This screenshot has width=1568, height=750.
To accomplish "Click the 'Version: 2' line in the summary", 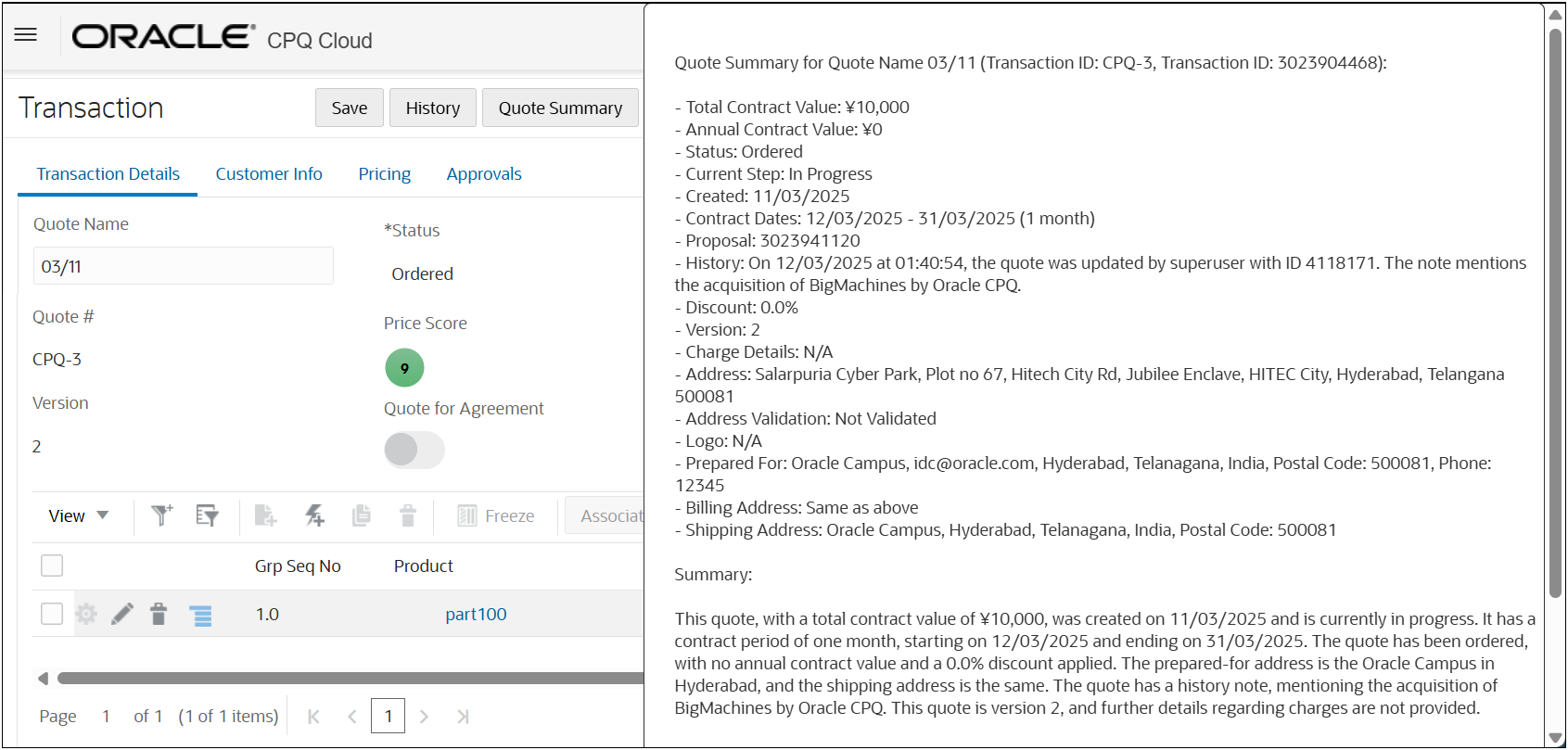I will coord(717,329).
